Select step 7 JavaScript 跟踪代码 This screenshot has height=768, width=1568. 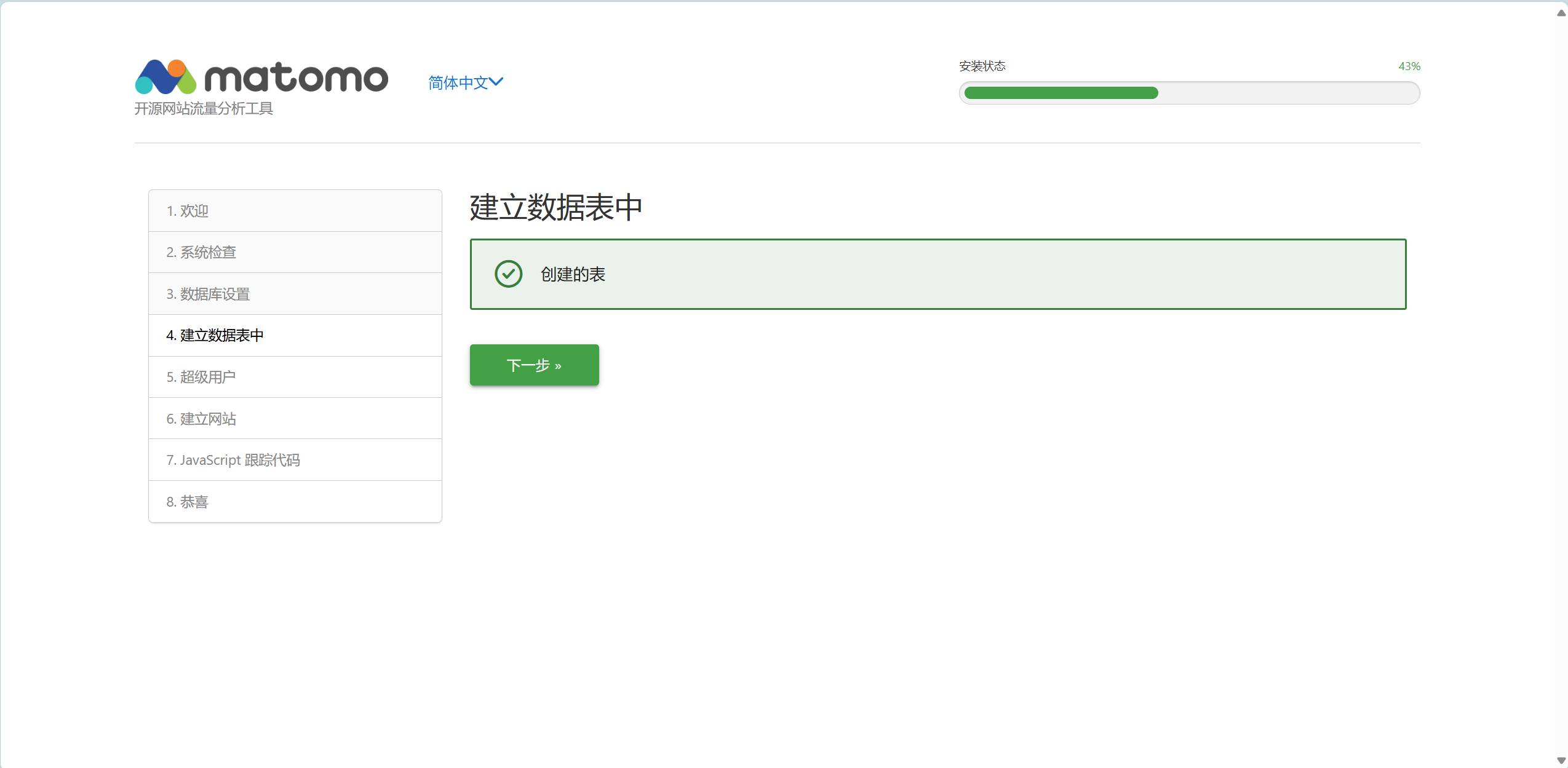tap(233, 460)
